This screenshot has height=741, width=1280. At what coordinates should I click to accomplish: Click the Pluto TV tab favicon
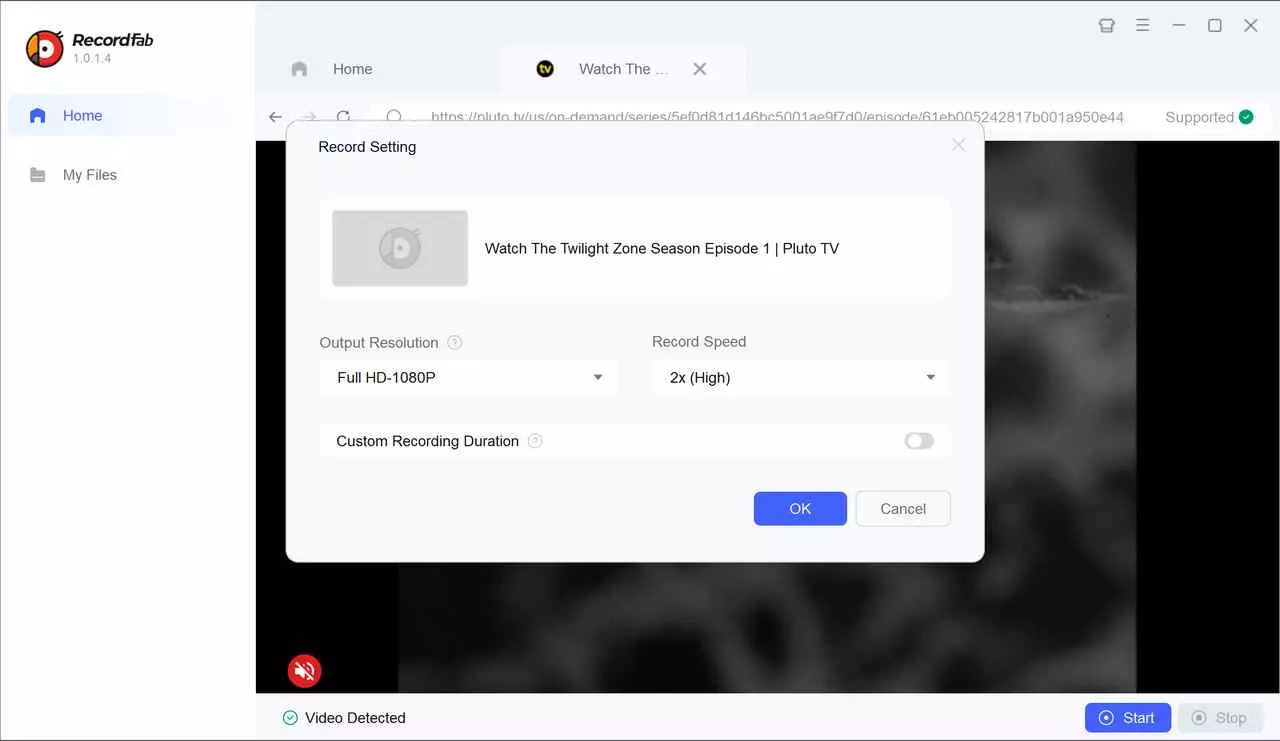pos(545,69)
